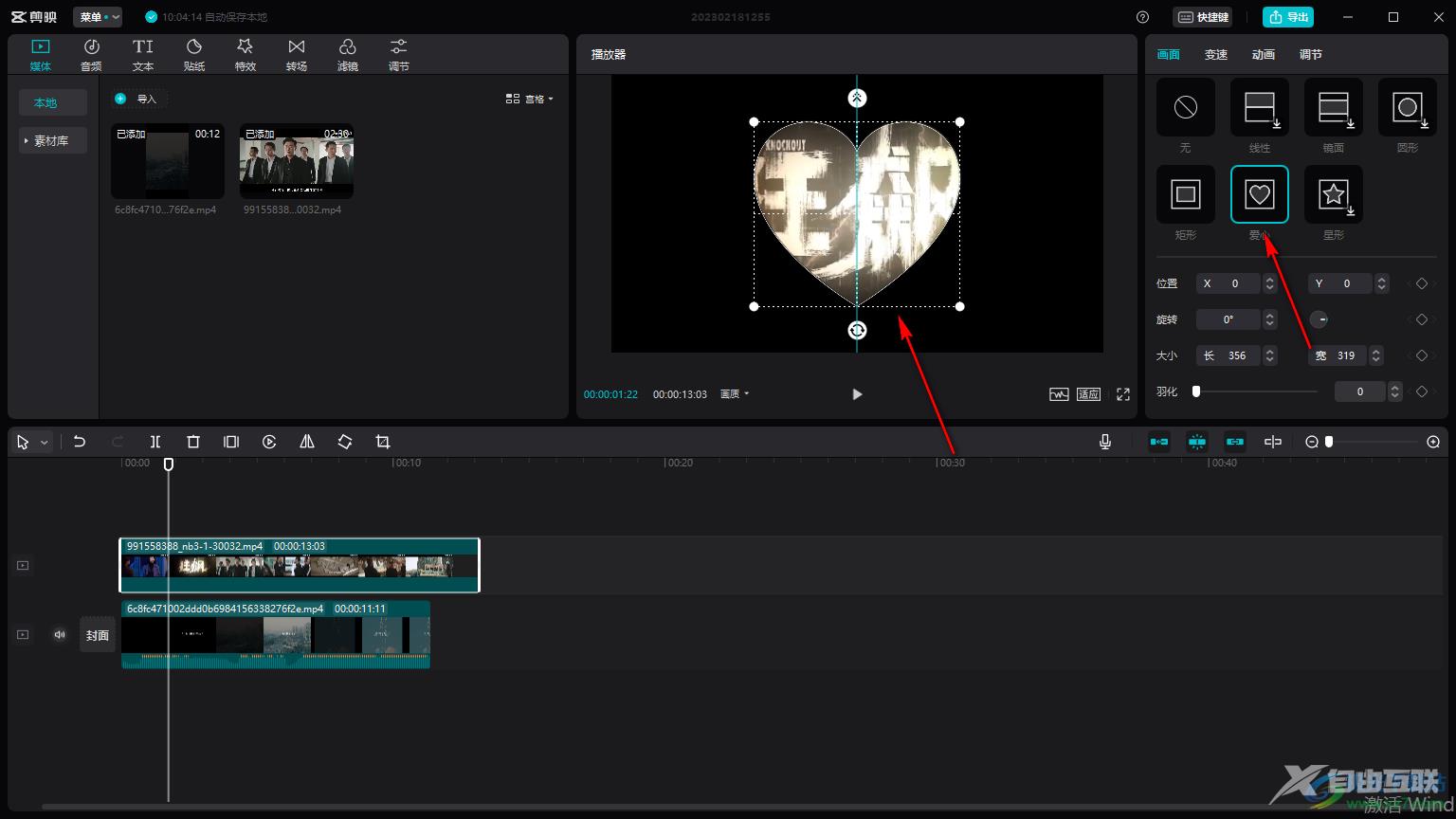Open the 调节 adjustment panel in top toolbar
Screen dimensions: 1456x819
(399, 55)
